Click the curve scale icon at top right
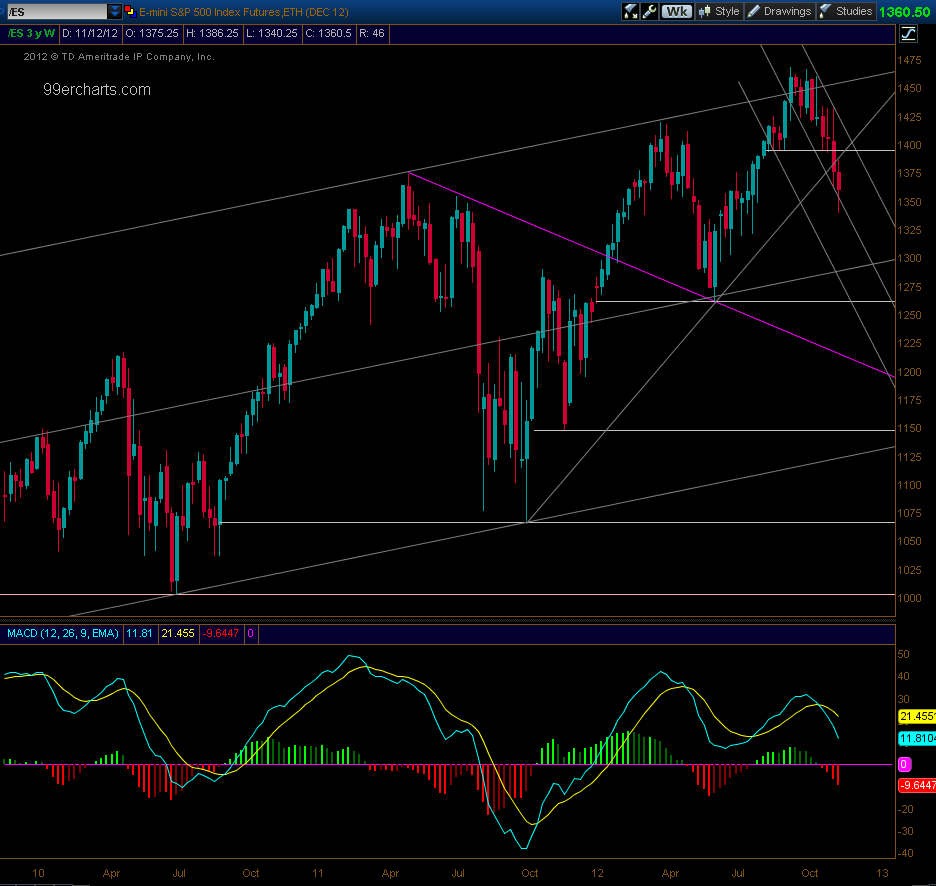Screen dimensions: 936x886 click(x=908, y=34)
